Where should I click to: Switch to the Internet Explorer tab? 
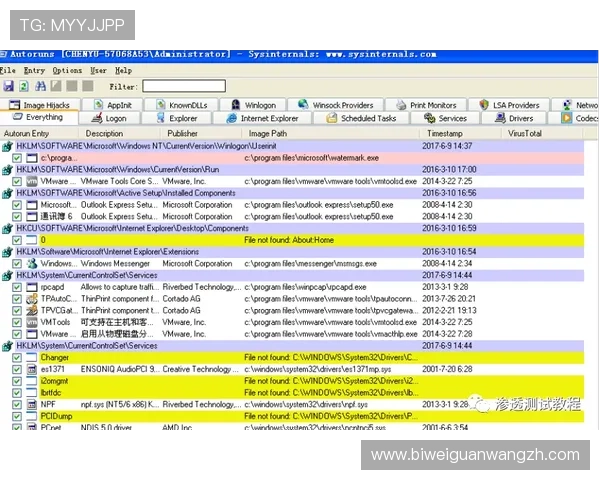click(262, 118)
